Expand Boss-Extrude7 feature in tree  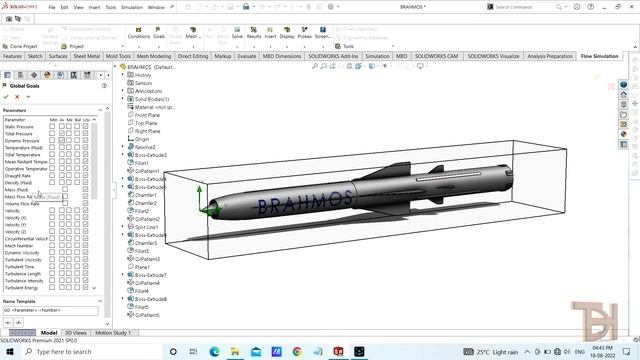(x=123, y=275)
